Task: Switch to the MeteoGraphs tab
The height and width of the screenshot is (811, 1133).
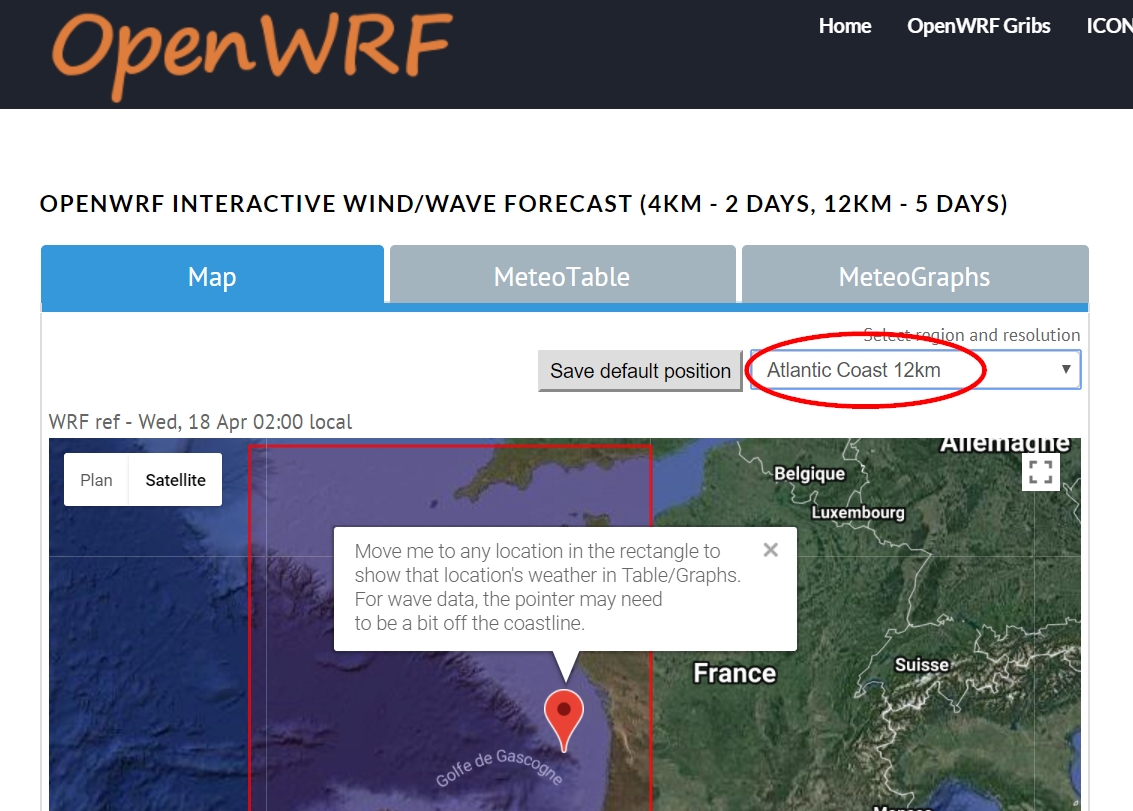Action: click(914, 276)
